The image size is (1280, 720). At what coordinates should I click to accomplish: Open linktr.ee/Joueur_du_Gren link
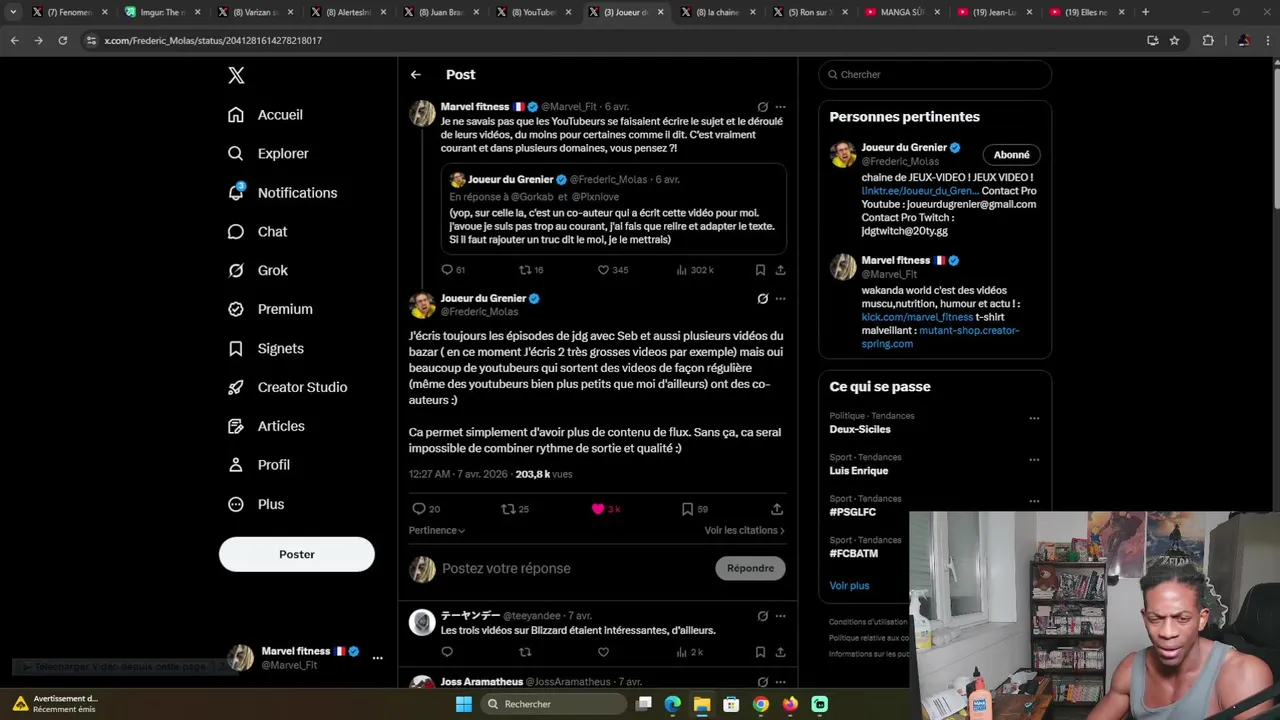(920, 191)
